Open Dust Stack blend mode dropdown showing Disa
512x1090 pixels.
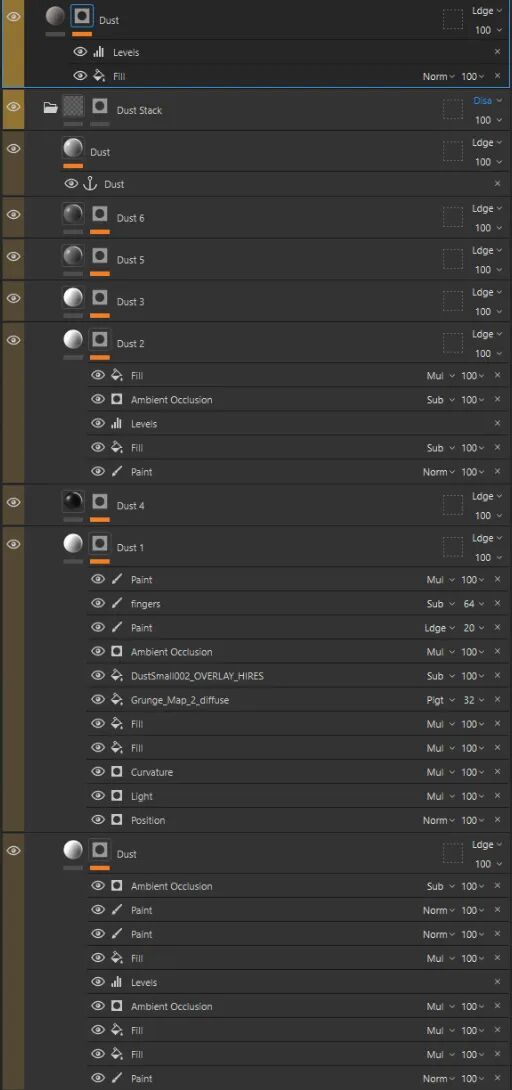click(x=482, y=100)
